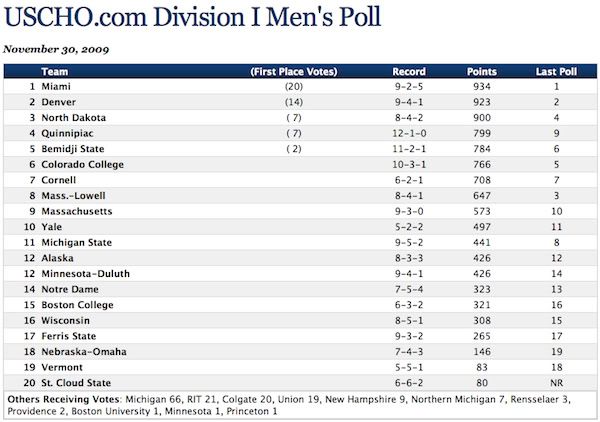Click the Notre Dame team name

[x=68, y=289]
